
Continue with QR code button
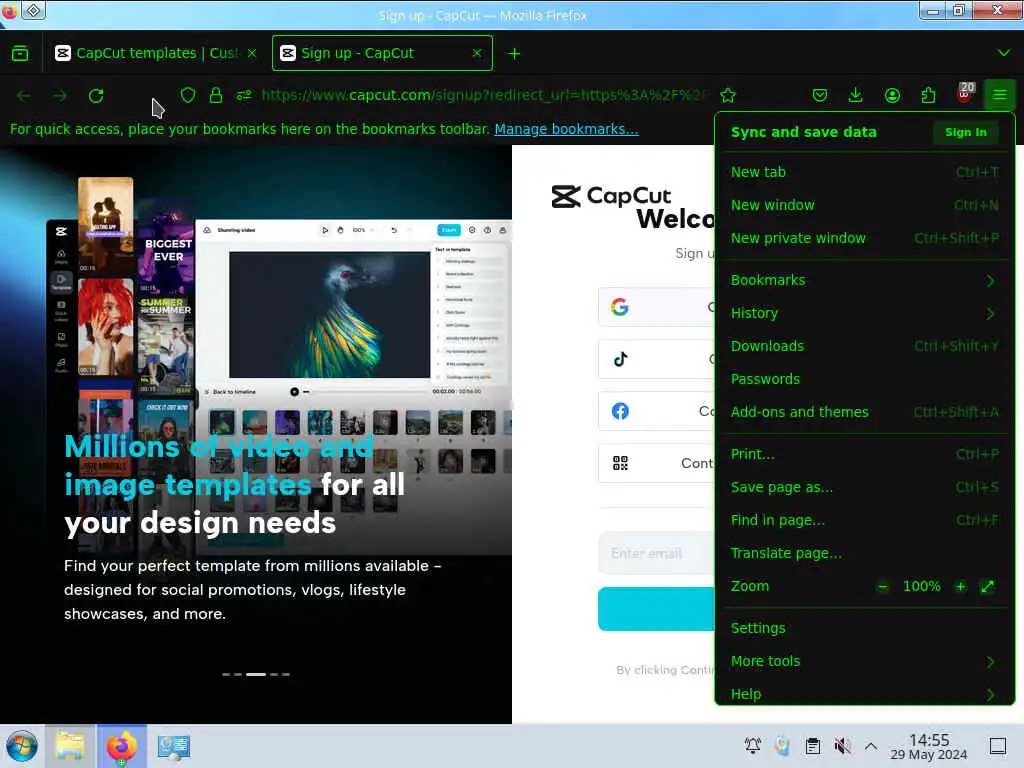pyautogui.click(x=656, y=463)
